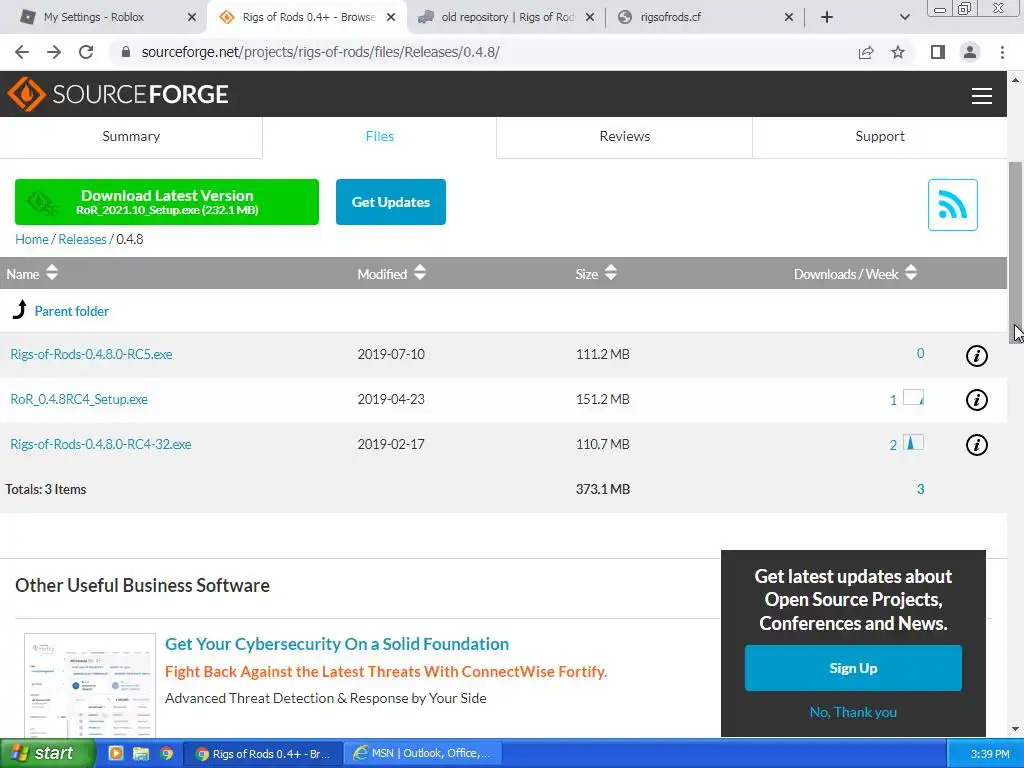Viewport: 1024px width, 768px height.
Task: Download Rigs-of-Rods-0.4.8.0-RC5.exe
Action: 91,354
